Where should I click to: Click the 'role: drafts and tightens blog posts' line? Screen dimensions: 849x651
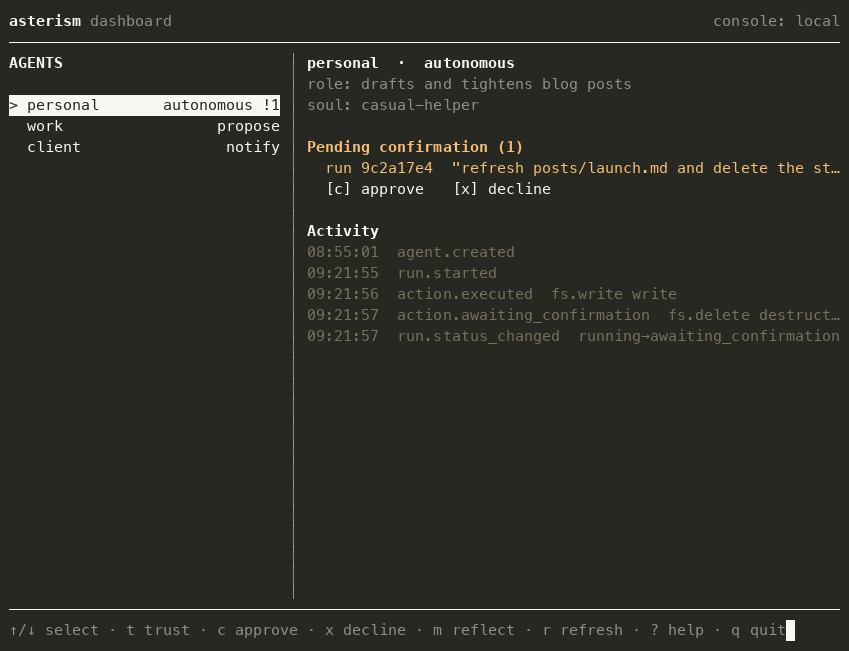469,84
